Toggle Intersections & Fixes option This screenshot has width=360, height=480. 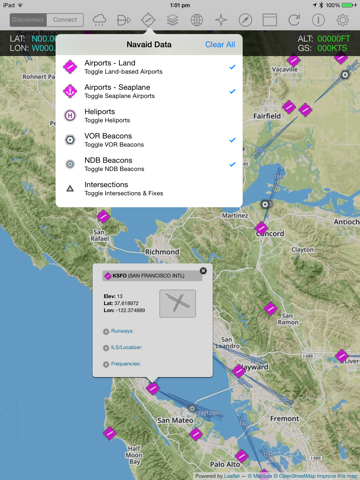click(149, 189)
